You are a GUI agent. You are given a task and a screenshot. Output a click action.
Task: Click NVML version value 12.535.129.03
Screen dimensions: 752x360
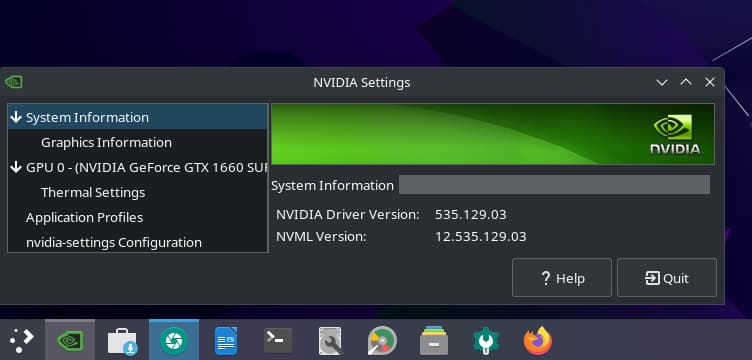click(481, 236)
